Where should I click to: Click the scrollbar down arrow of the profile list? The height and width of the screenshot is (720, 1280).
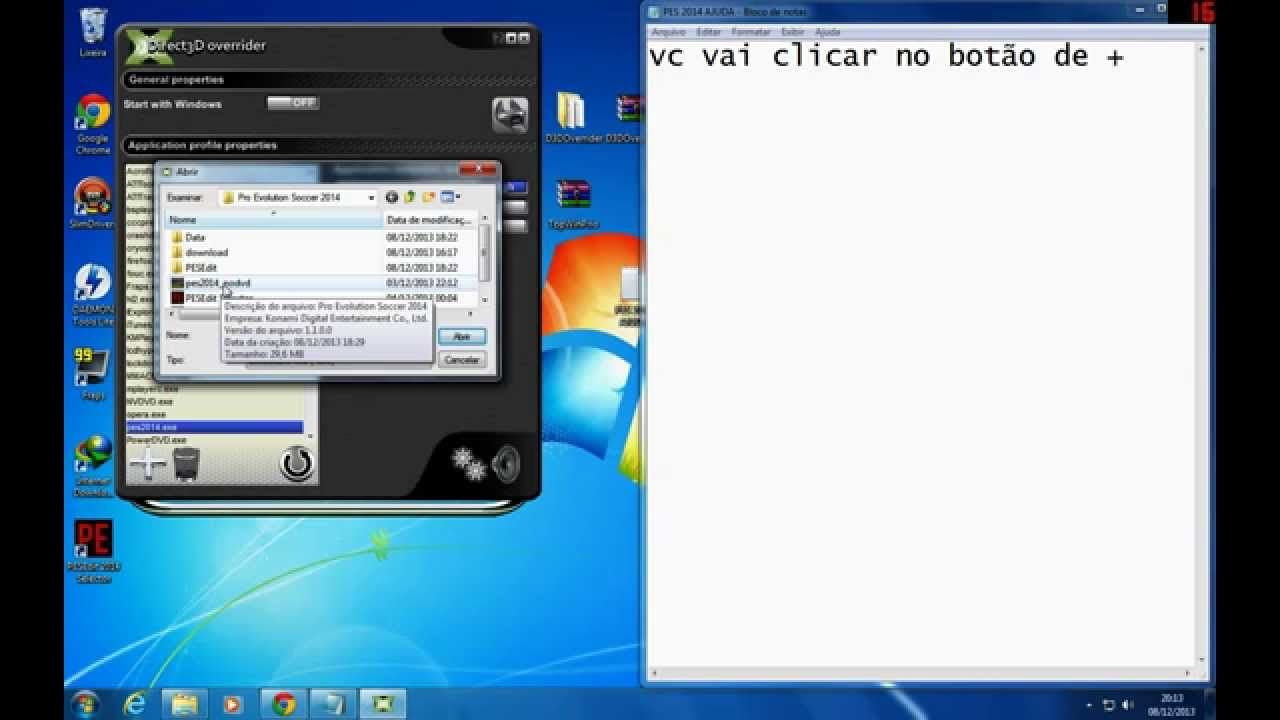click(x=310, y=437)
